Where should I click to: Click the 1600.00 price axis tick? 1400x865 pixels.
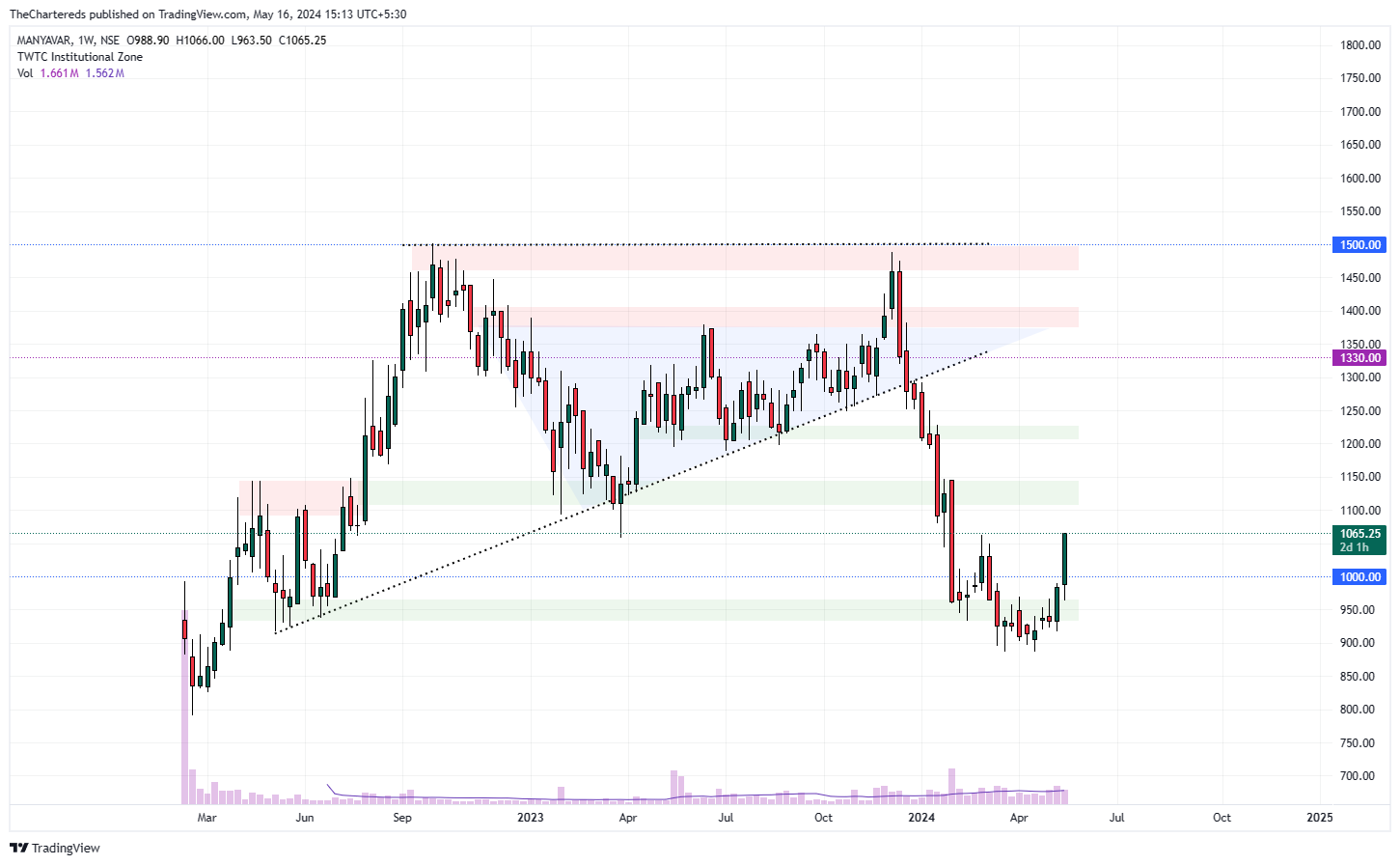(1360, 179)
